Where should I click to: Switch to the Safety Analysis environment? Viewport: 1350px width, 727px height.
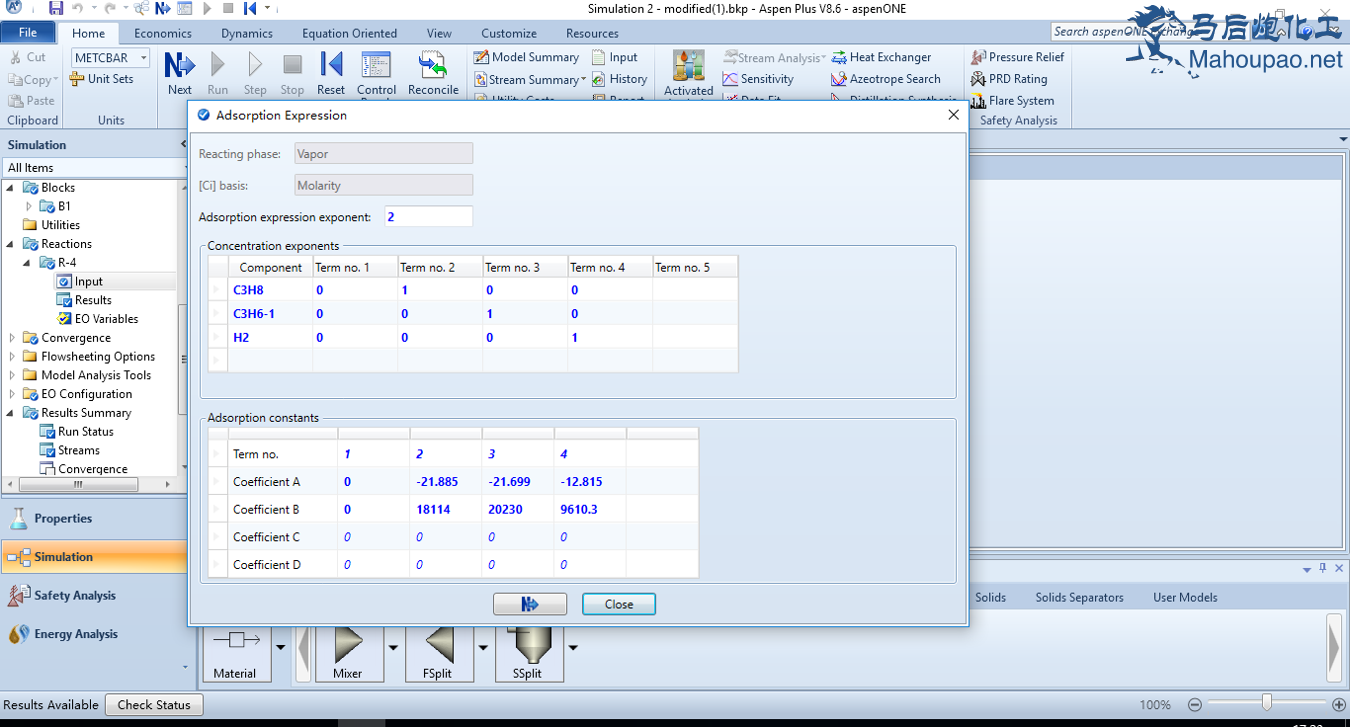[94, 595]
